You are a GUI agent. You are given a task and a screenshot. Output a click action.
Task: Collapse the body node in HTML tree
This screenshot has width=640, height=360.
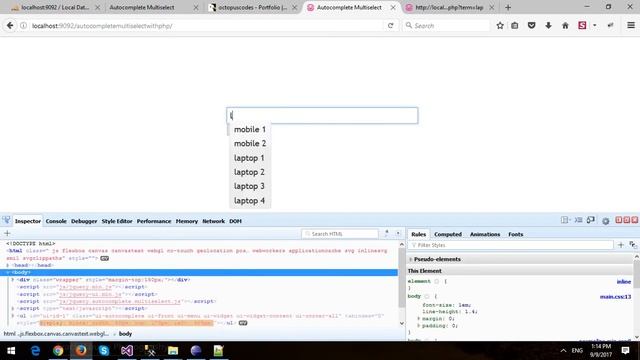(8, 272)
